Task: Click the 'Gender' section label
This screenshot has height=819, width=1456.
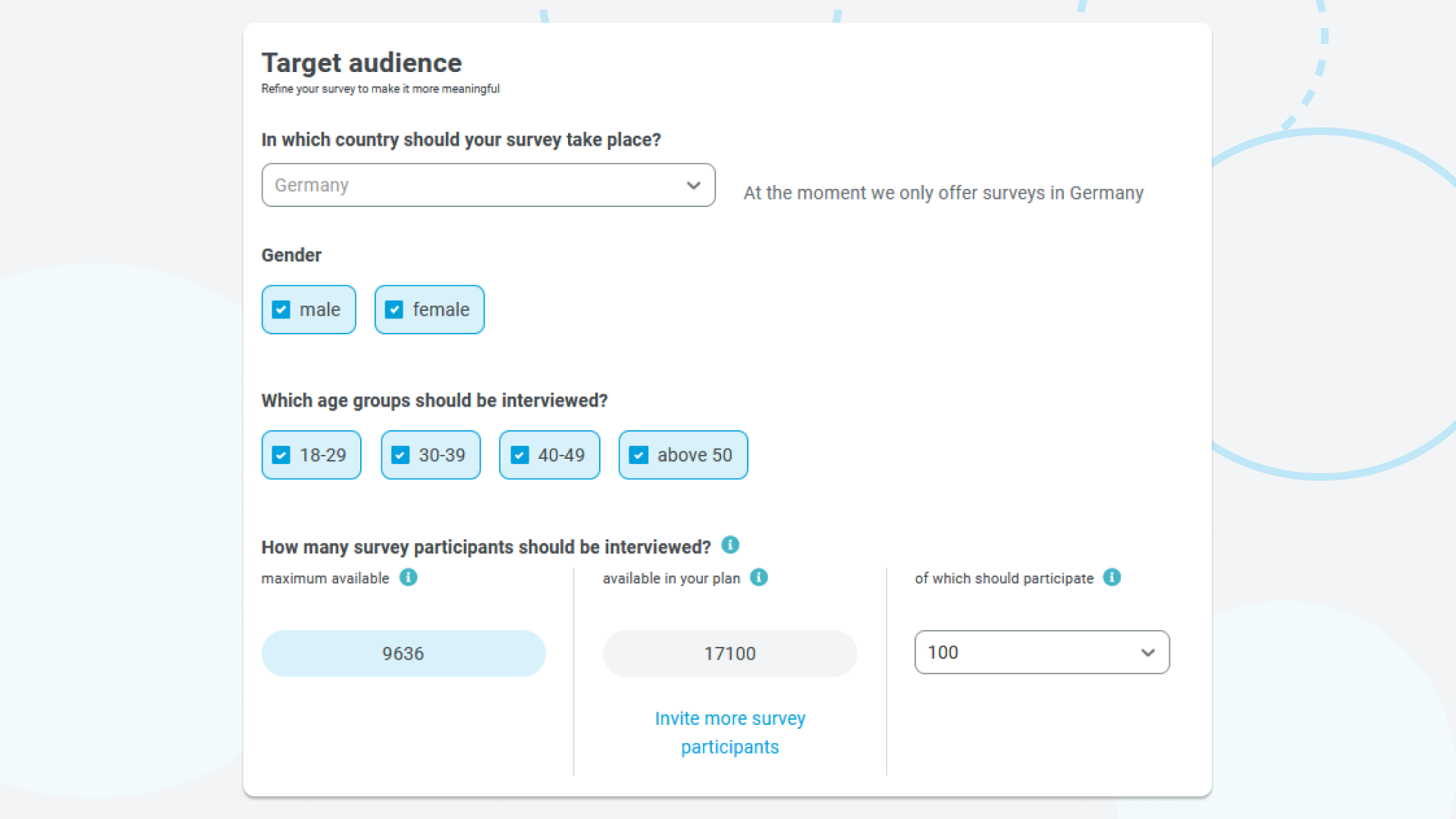Action: point(291,255)
